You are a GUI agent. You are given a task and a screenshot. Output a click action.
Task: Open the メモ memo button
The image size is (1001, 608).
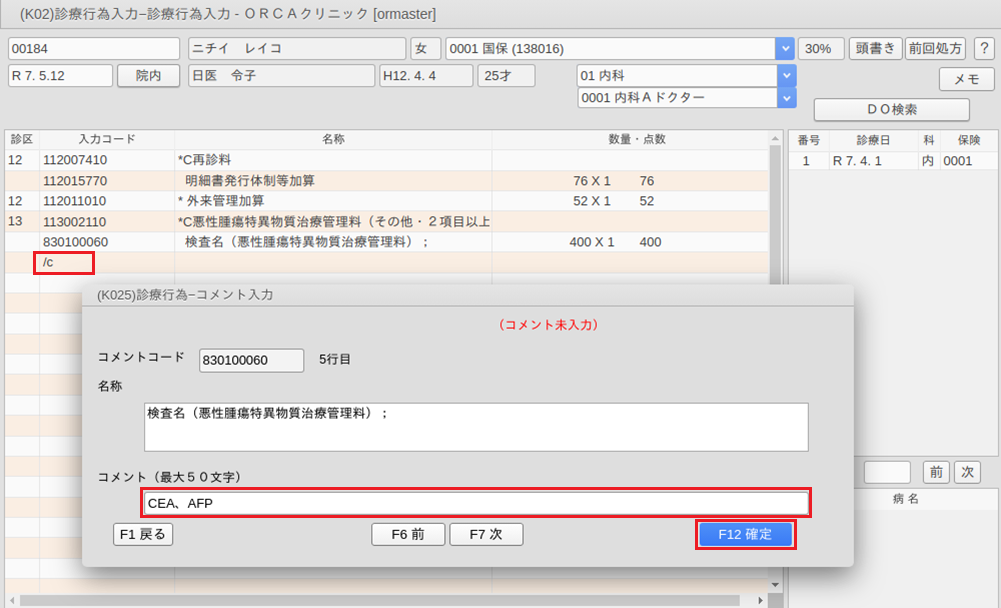(x=966, y=79)
